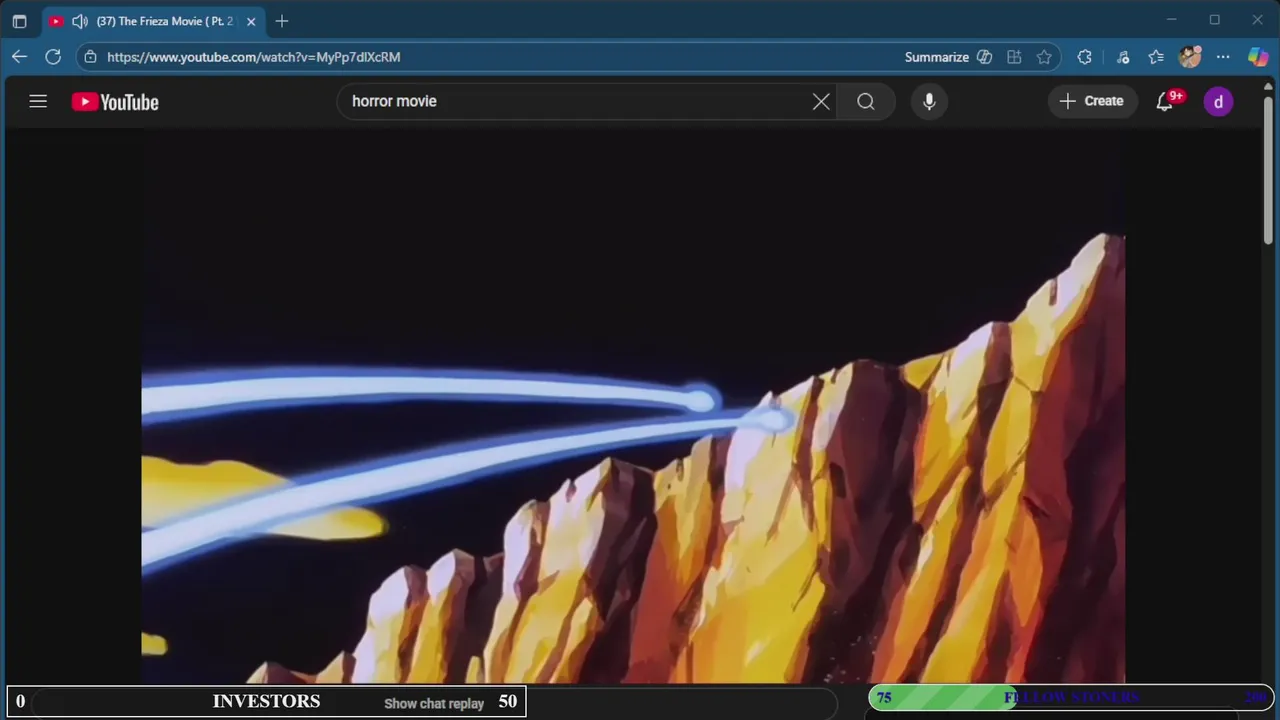Clear the search text with X

coord(821,101)
